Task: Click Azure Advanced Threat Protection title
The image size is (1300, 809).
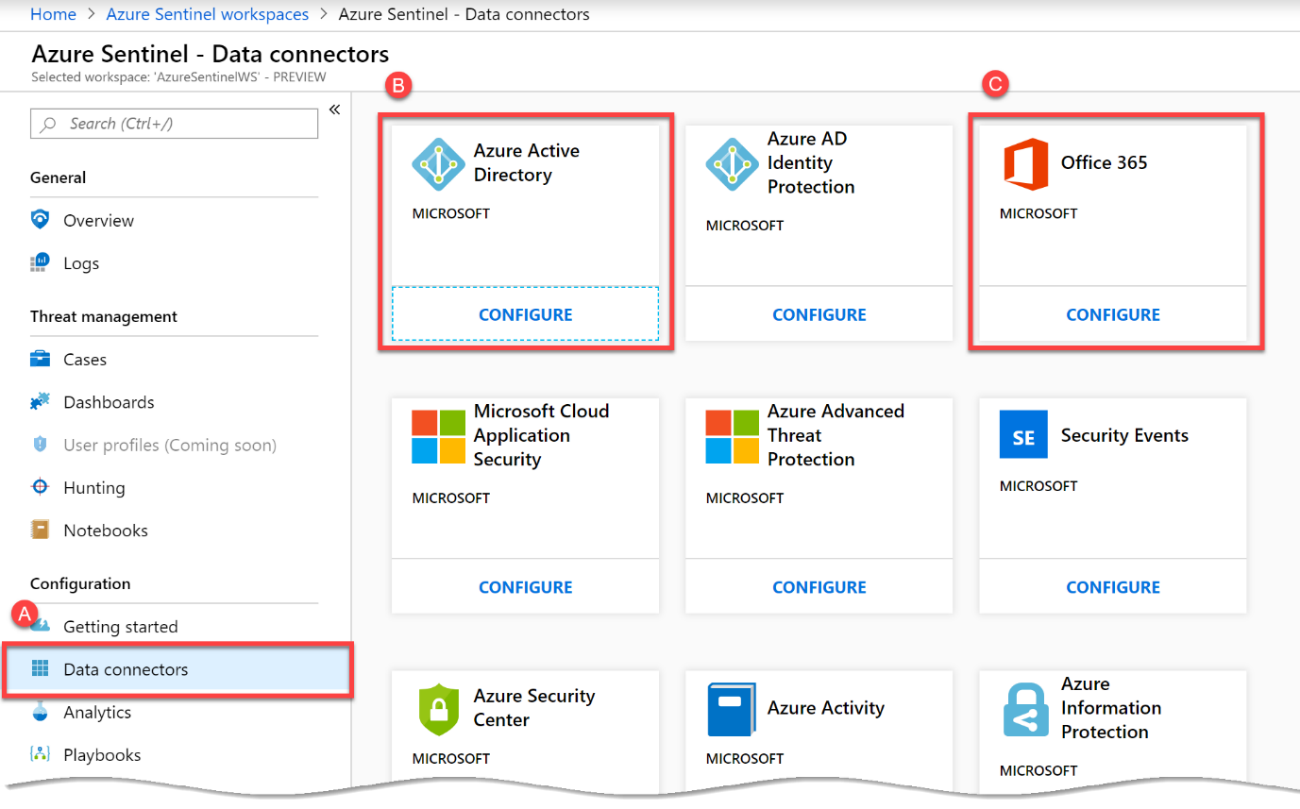Action: [835, 435]
